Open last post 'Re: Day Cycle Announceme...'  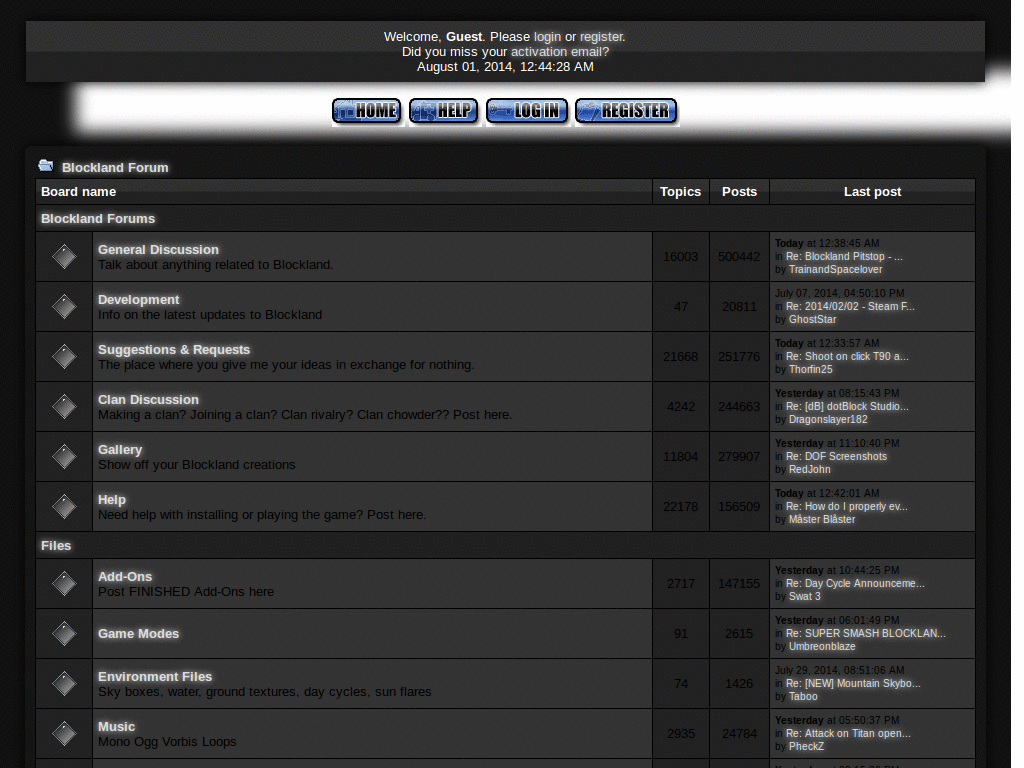[856, 583]
